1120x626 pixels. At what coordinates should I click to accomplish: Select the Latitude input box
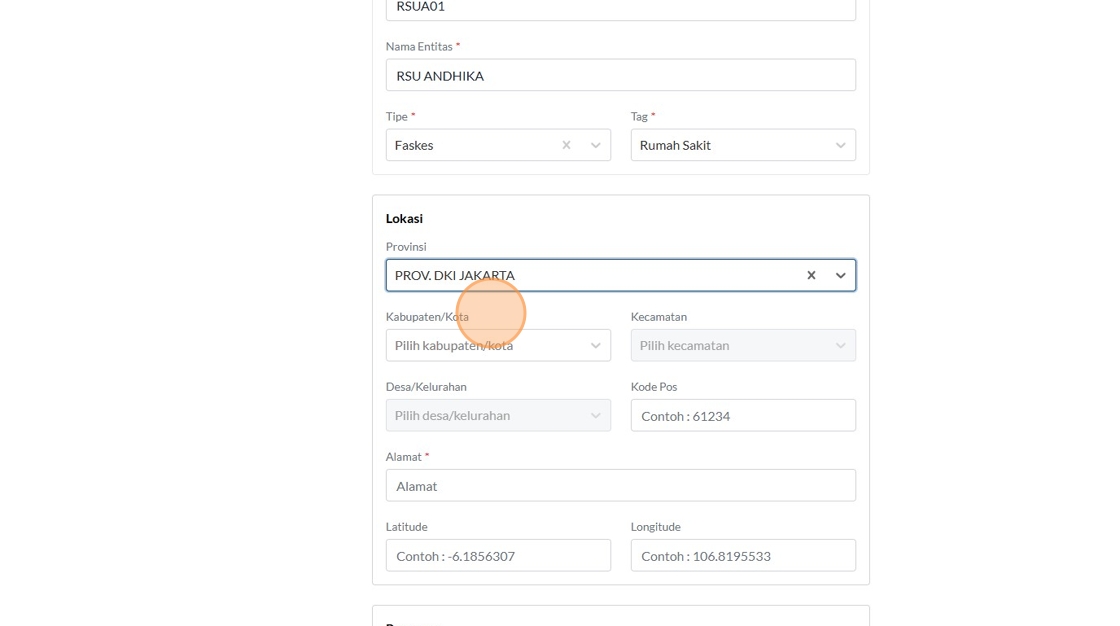498,555
